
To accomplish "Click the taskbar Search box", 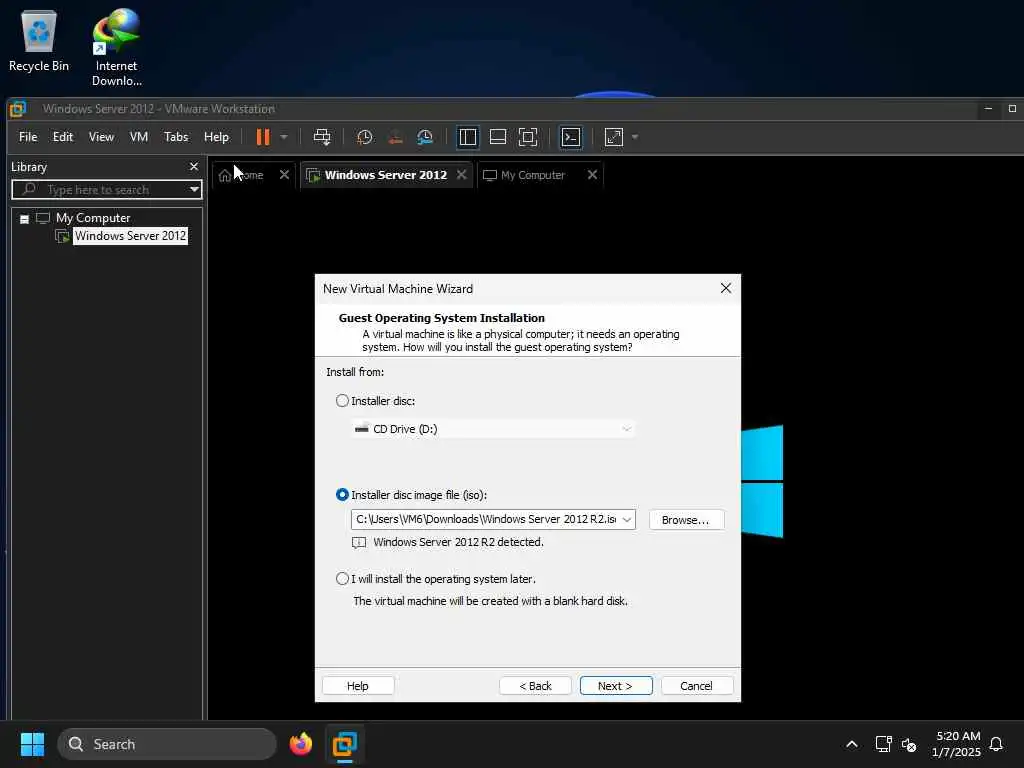I will 167,744.
